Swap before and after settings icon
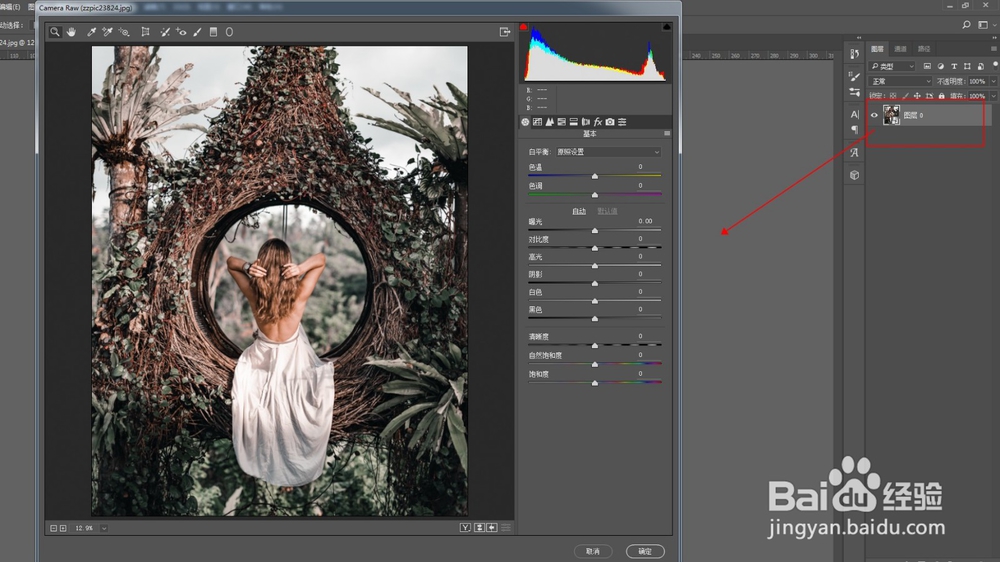Screen dimensions: 1000x562 pyautogui.click(x=479, y=528)
